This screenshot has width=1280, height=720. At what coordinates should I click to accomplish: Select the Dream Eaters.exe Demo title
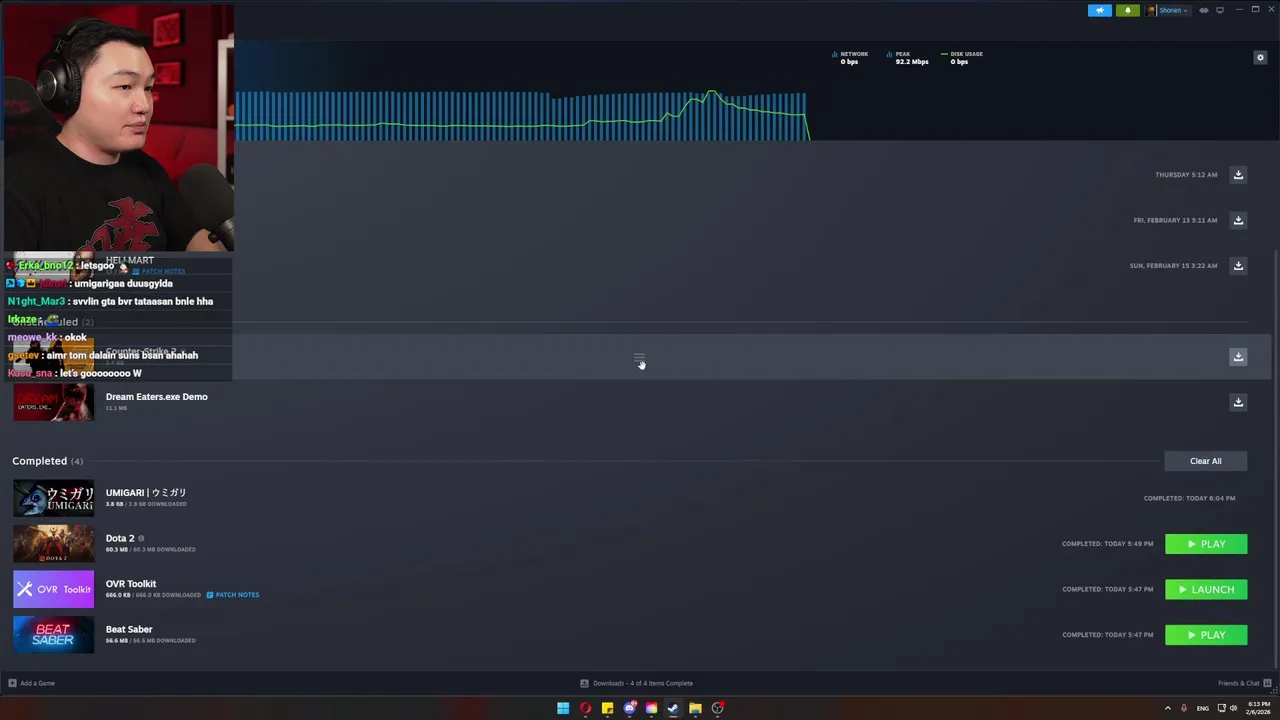click(x=157, y=397)
